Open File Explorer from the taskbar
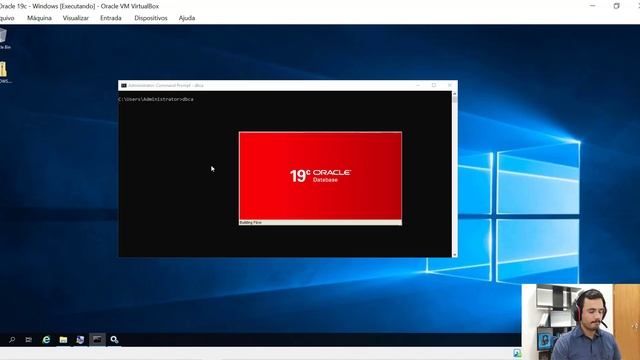Viewport: 640px width, 360px height. pos(63,340)
